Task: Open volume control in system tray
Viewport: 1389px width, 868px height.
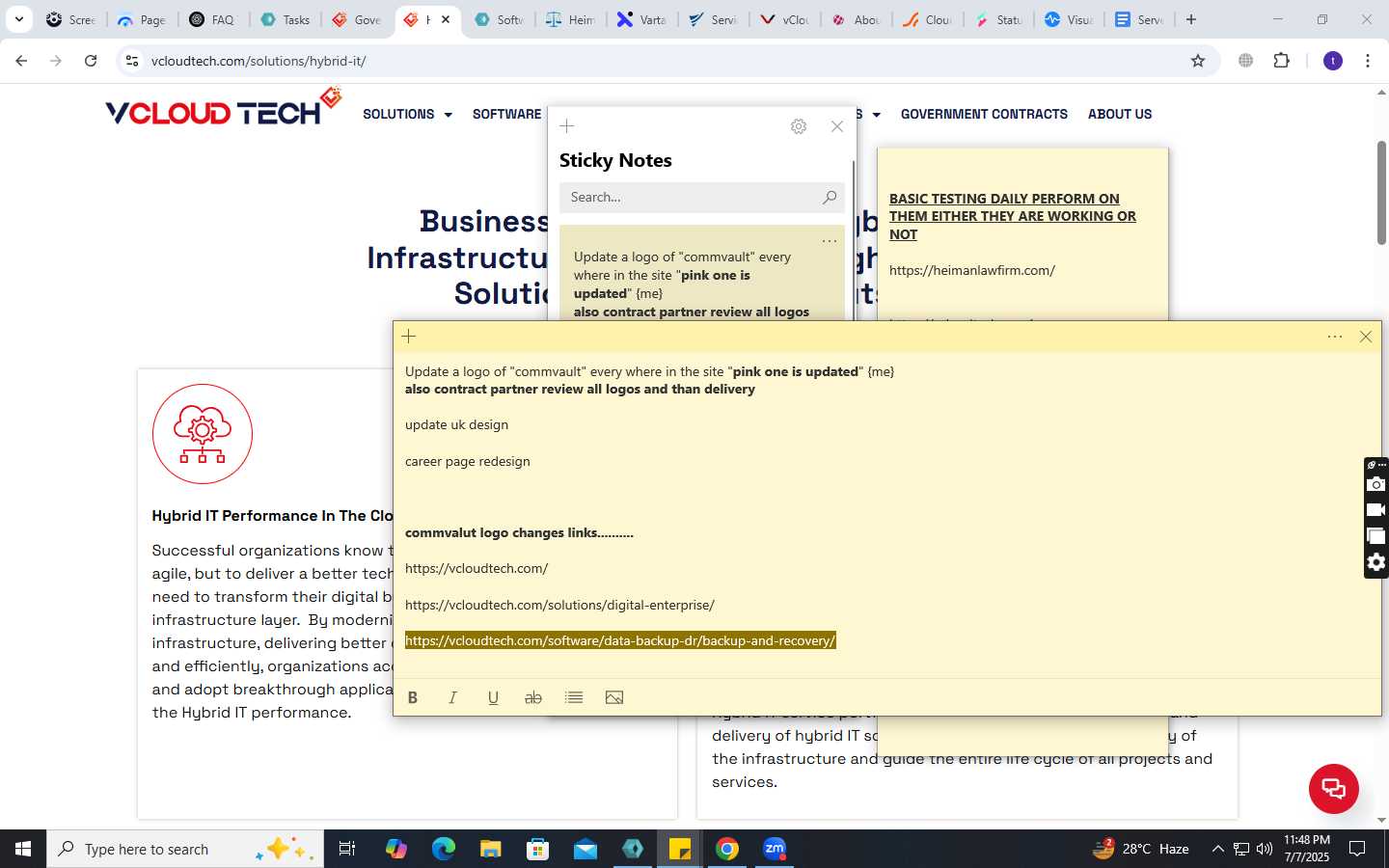Action: click(x=1265, y=849)
